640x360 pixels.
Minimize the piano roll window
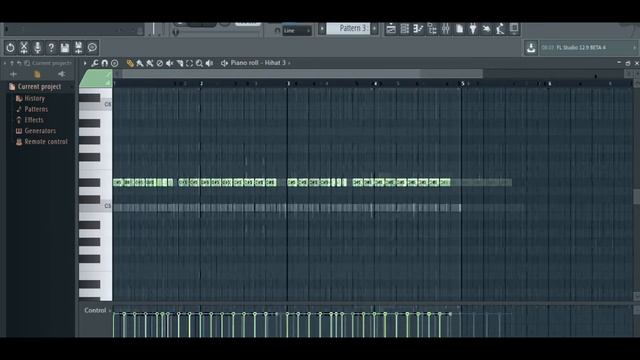coord(619,63)
